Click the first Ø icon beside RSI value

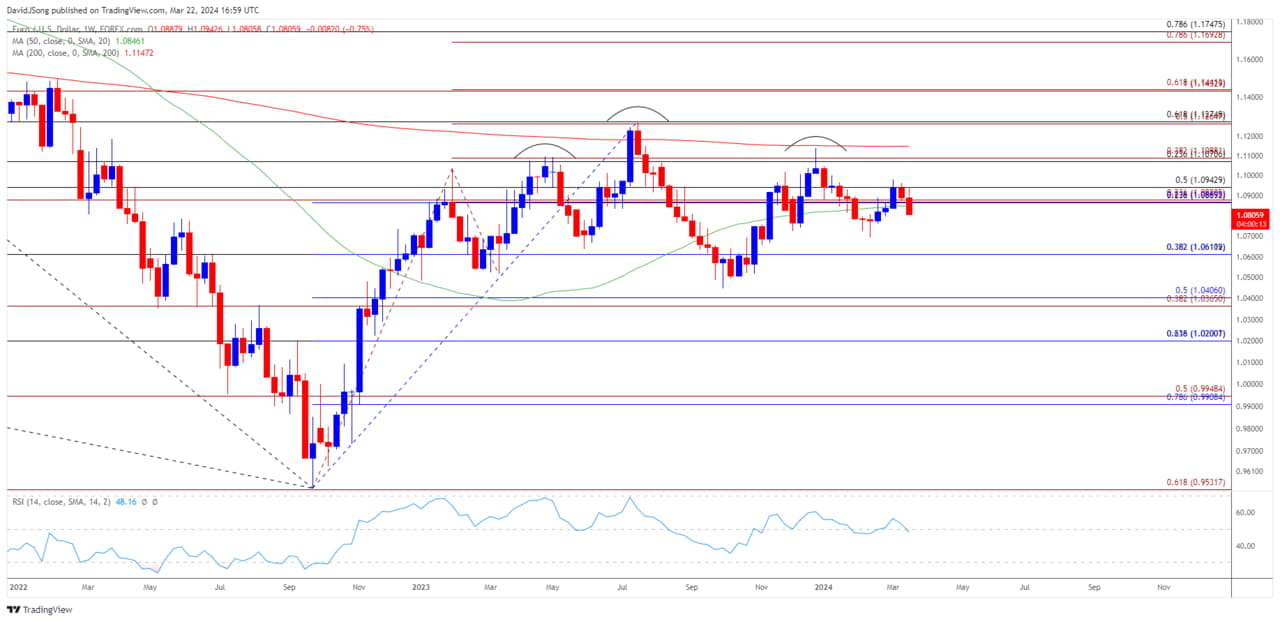pos(144,501)
